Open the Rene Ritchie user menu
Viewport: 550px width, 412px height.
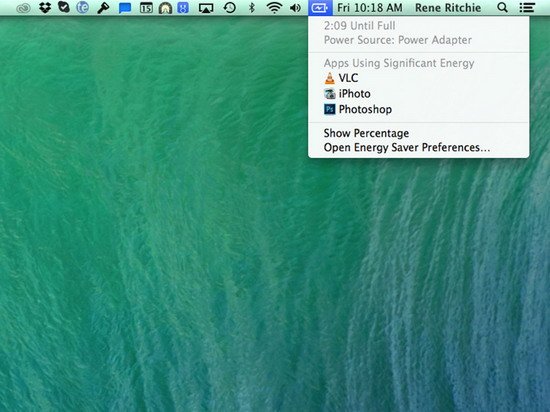pyautogui.click(x=448, y=8)
